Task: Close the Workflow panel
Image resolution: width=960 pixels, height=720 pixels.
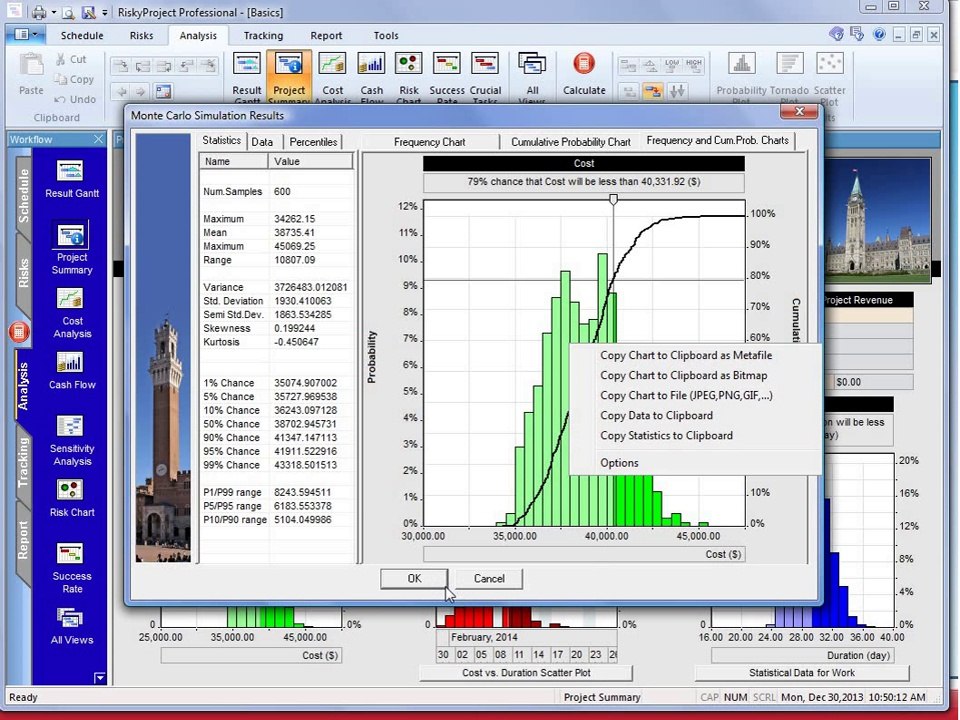Action: [x=98, y=140]
